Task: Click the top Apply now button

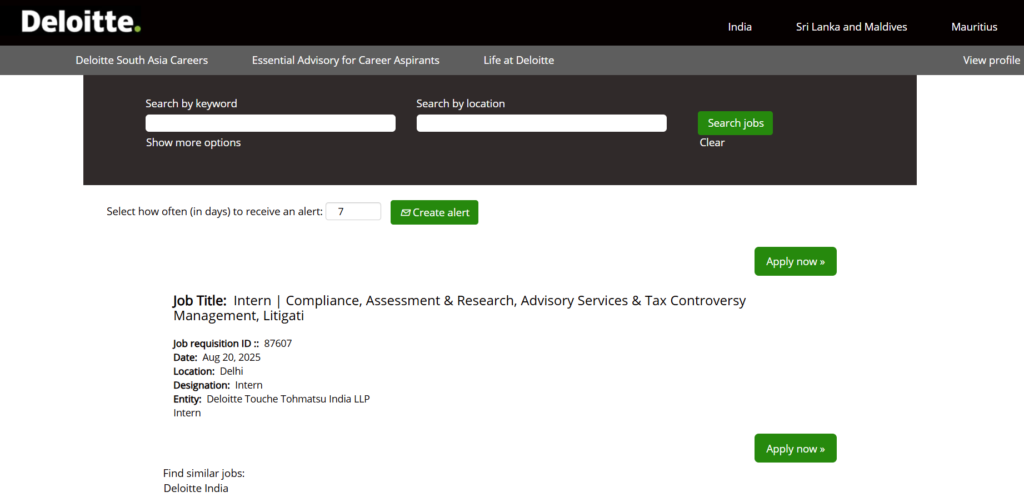Action: [795, 261]
